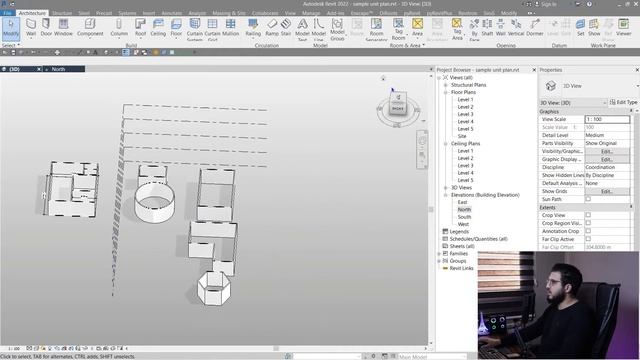Select the Column tool
This screenshot has width=640, height=360.
click(119, 28)
